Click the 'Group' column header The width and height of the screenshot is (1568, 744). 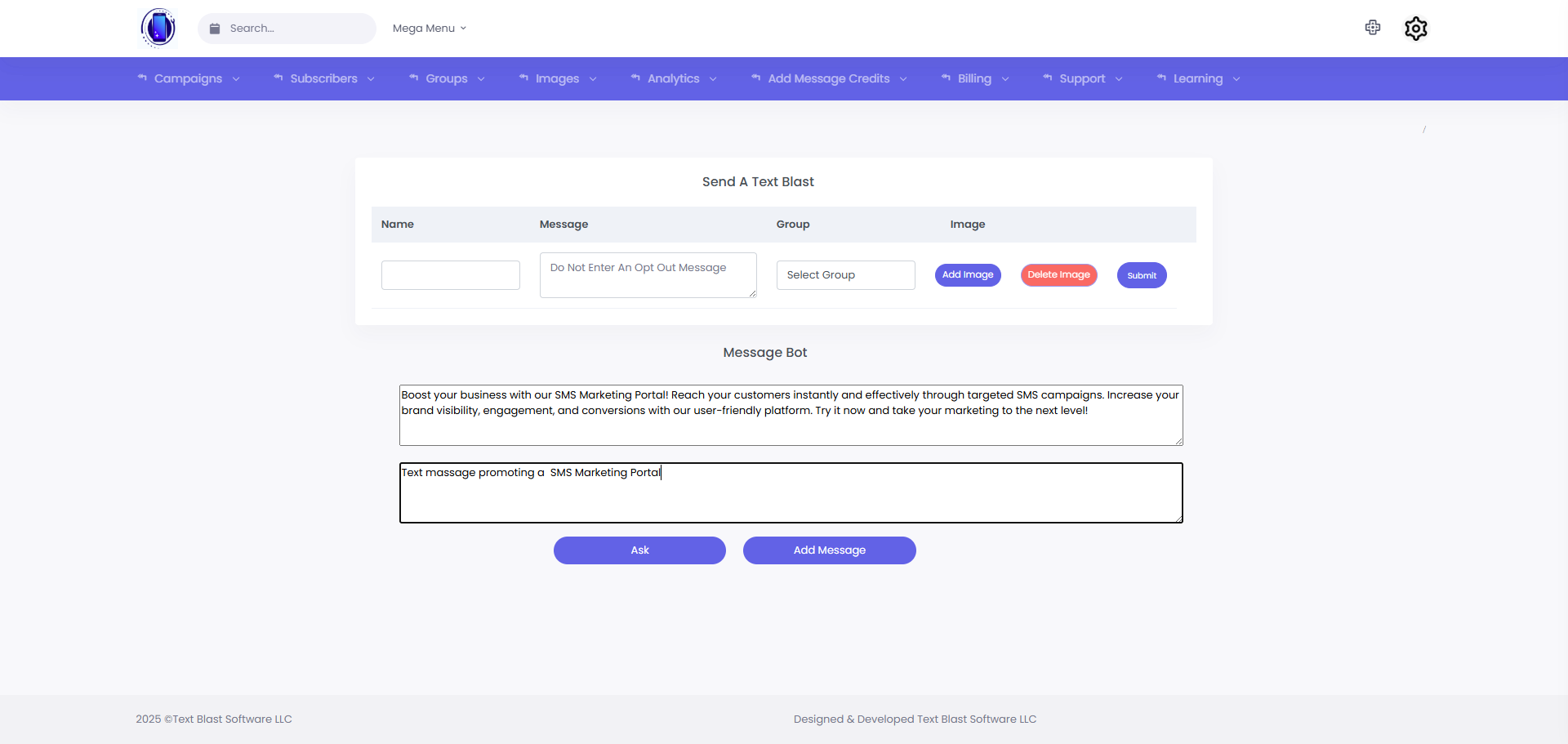pos(793,225)
